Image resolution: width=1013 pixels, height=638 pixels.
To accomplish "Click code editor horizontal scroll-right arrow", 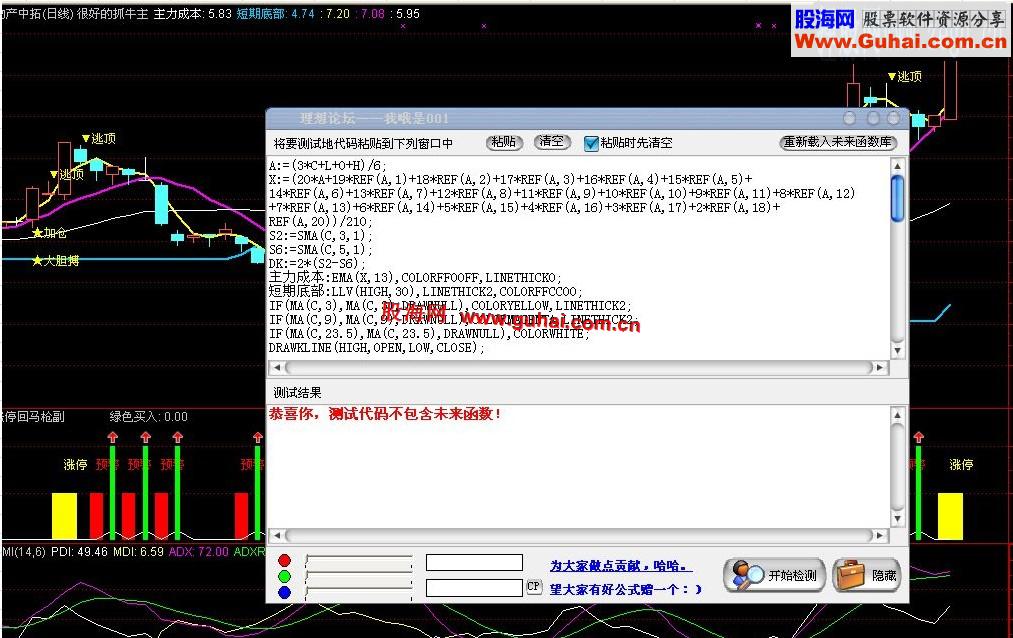I will (880, 367).
